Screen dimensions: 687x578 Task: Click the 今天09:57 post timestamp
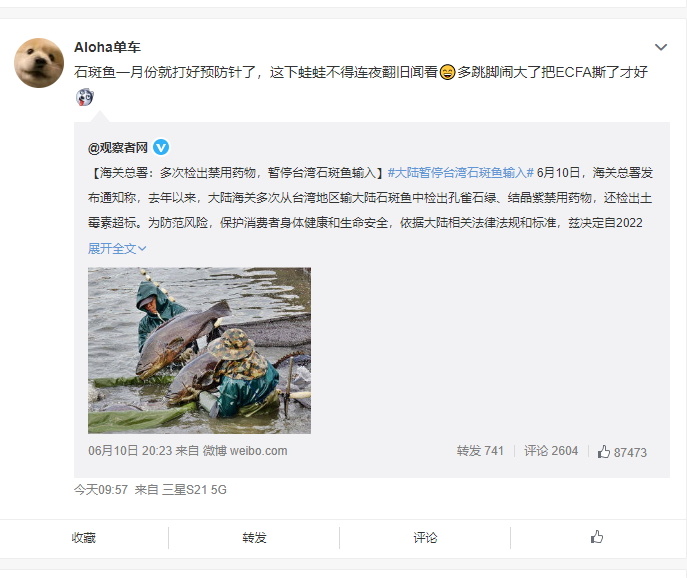pos(101,489)
